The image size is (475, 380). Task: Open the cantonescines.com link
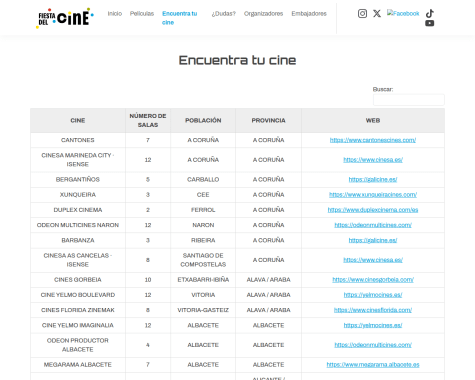(x=373, y=140)
